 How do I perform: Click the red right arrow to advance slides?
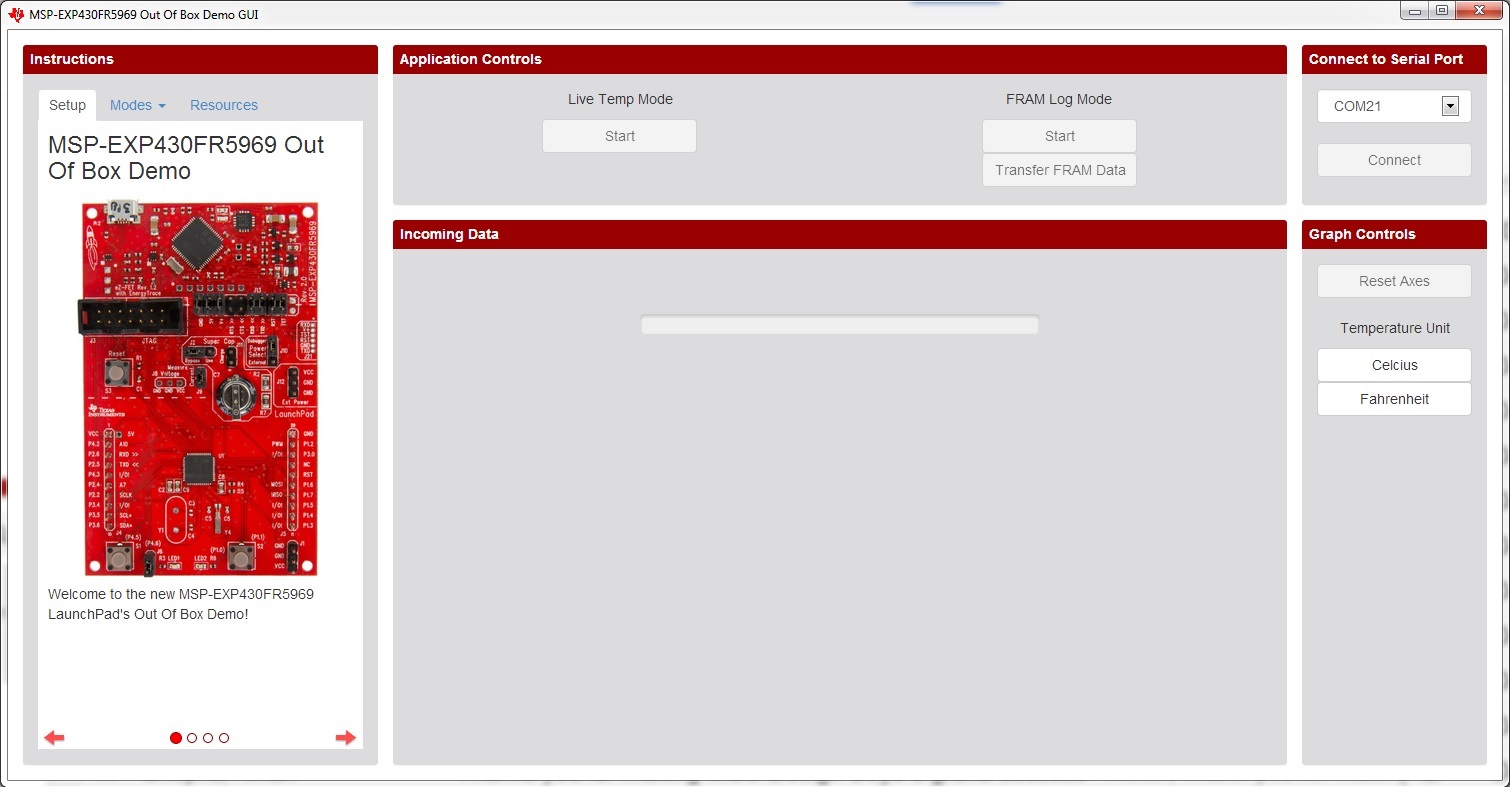tap(346, 738)
